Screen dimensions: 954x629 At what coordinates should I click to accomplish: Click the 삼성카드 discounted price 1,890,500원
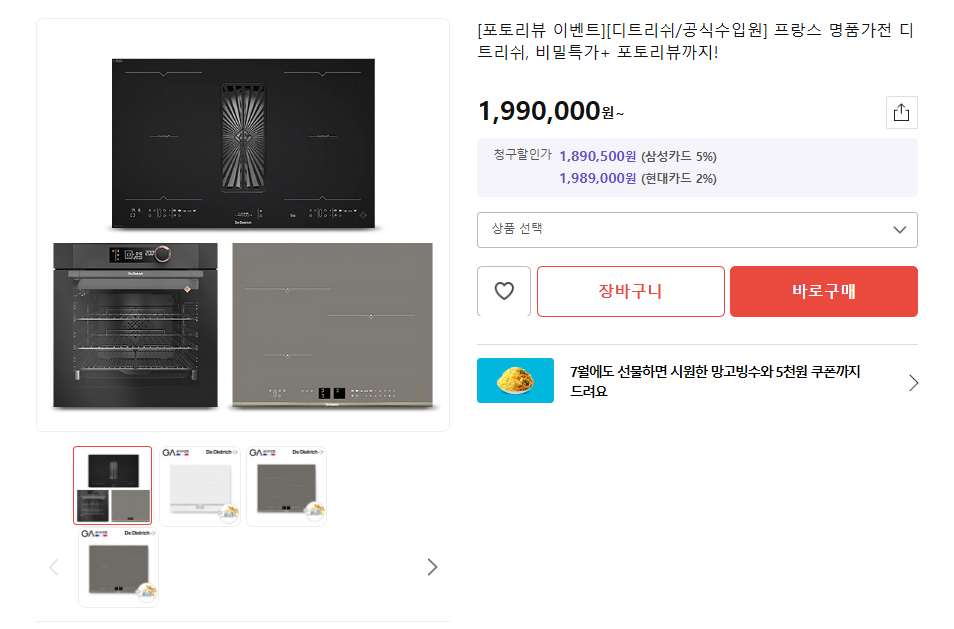[598, 156]
